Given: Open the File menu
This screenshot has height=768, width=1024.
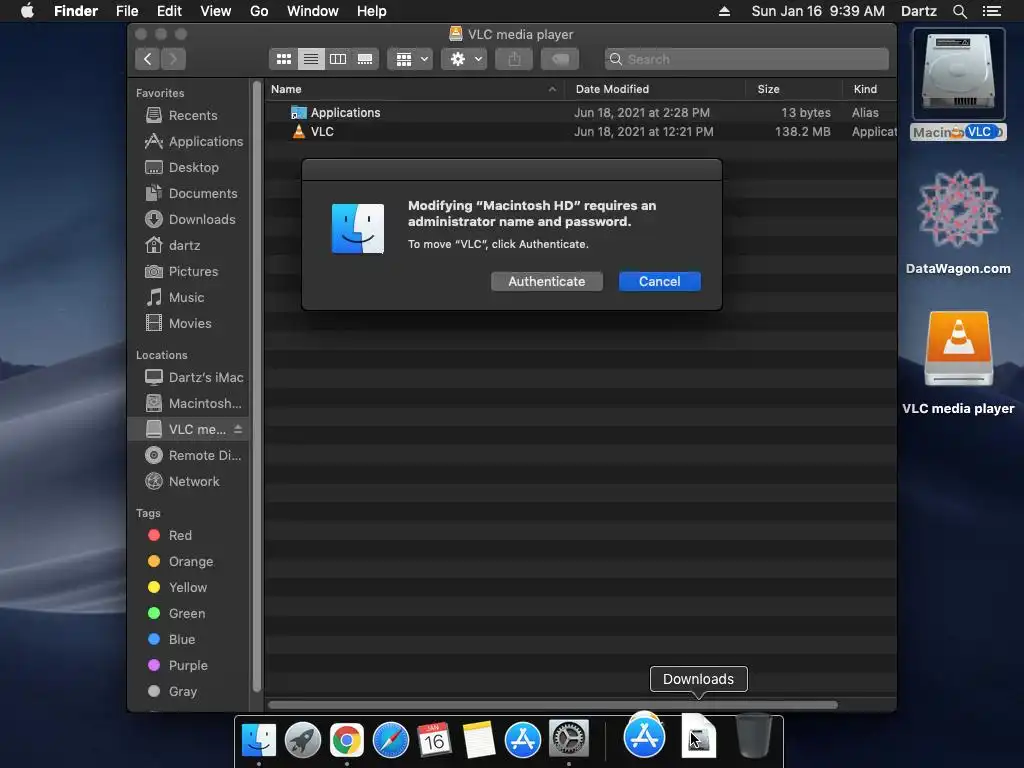Looking at the screenshot, I should pyautogui.click(x=127, y=11).
